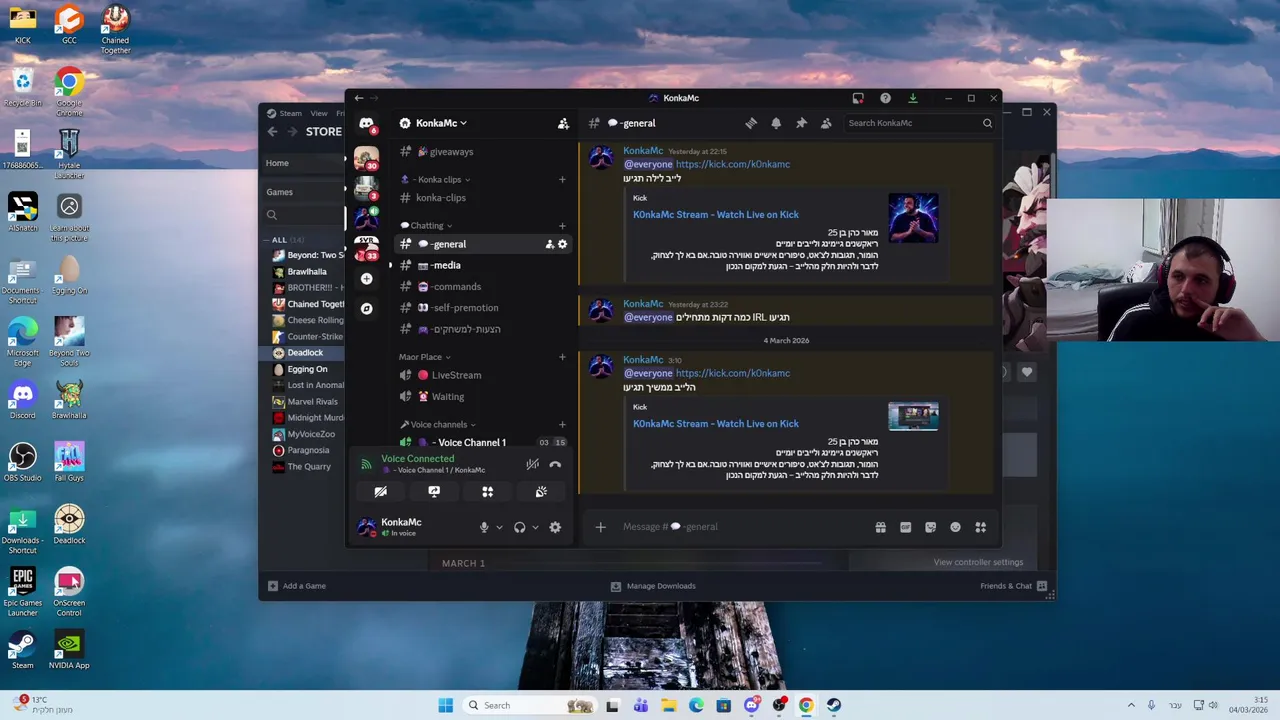Open GIF picker in message bar
This screenshot has height=720, width=1280.
coord(905,527)
